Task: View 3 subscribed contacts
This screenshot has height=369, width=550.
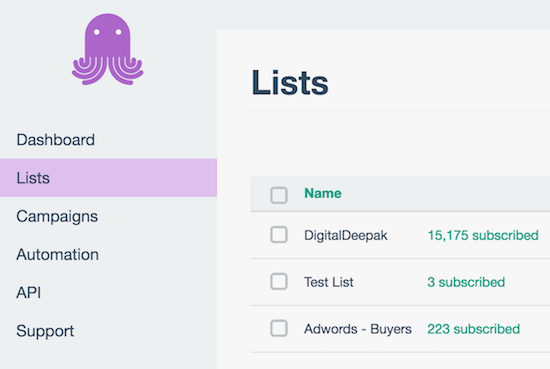Action: (x=466, y=282)
